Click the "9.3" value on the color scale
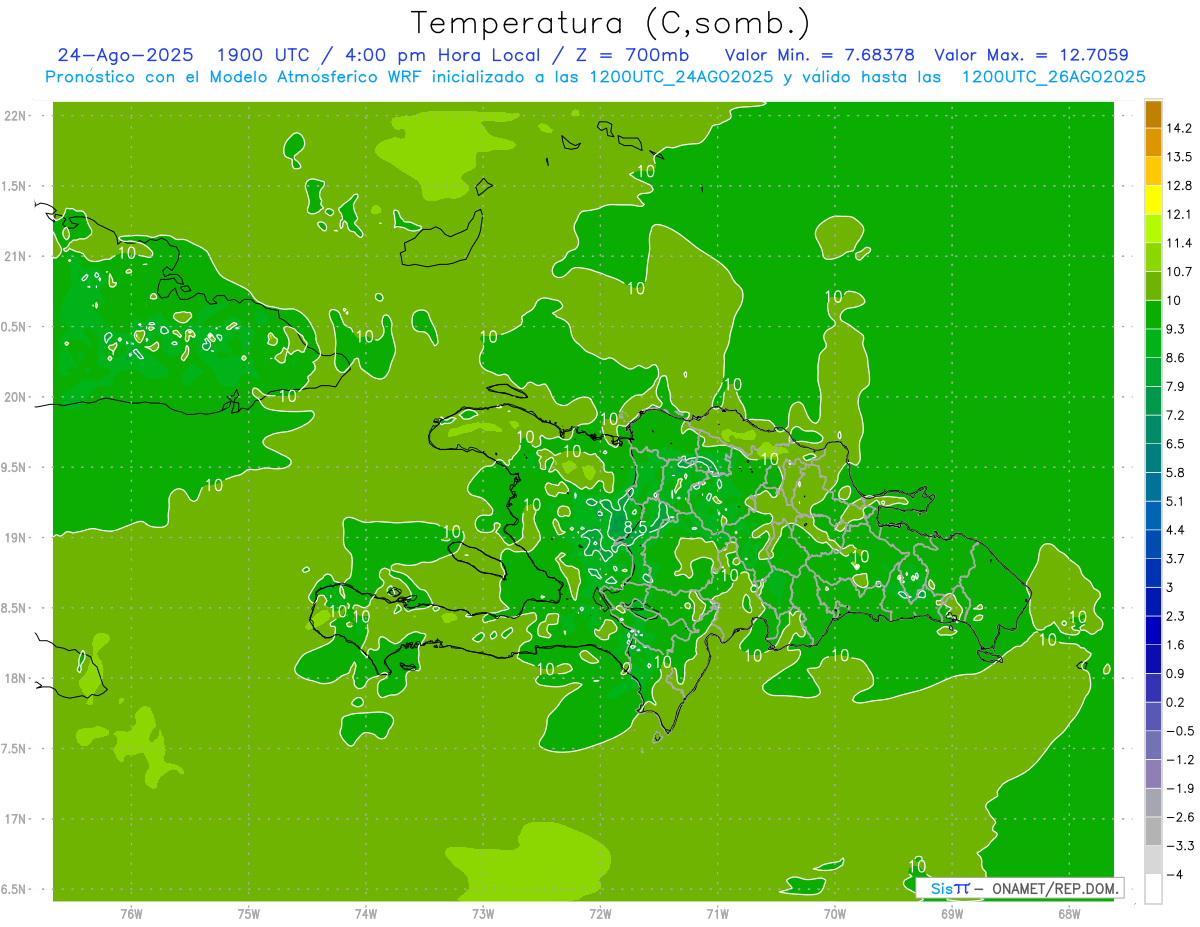The height and width of the screenshot is (927, 1200). tap(1177, 329)
